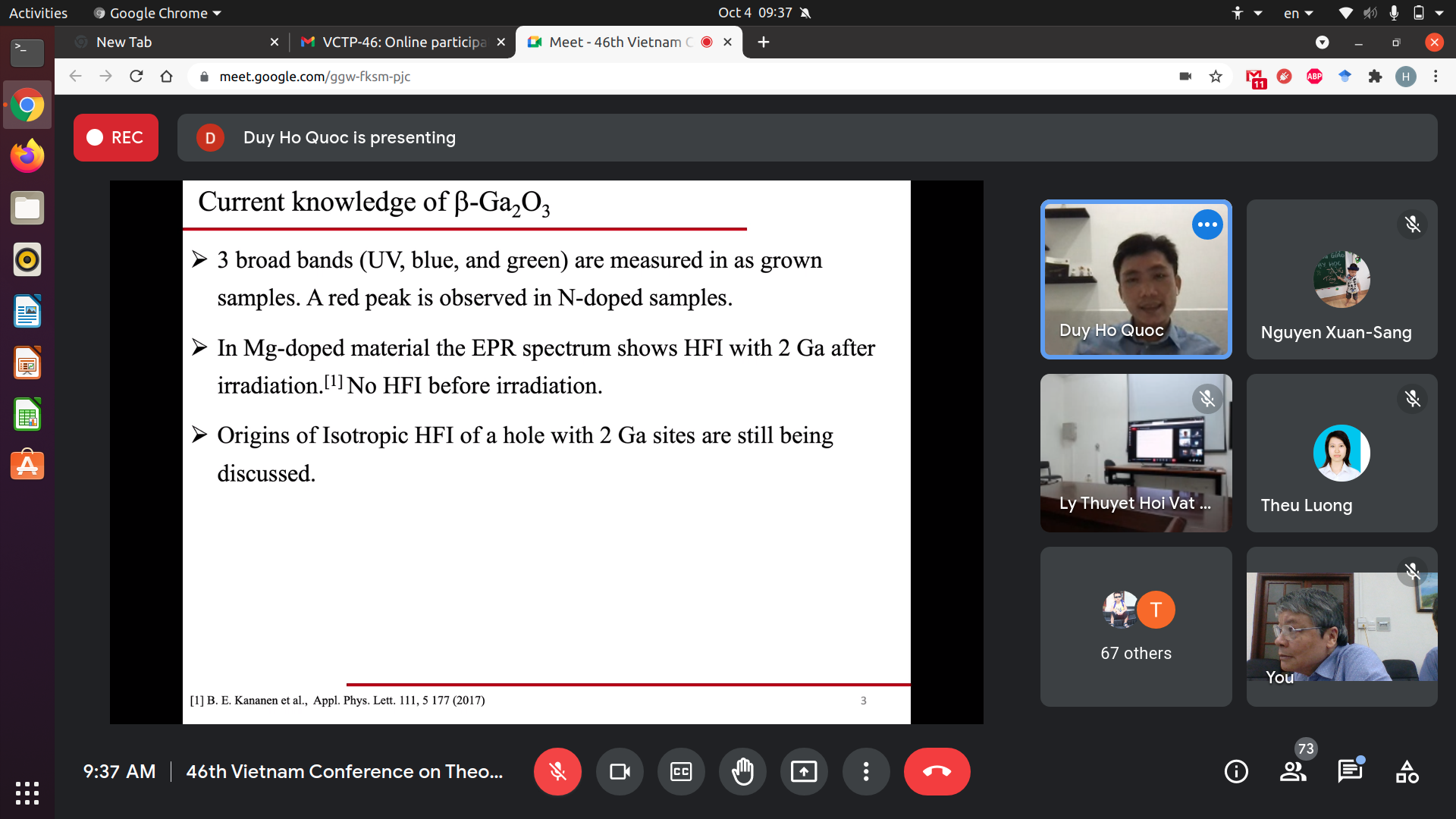1456x819 pixels.
Task: Open options on Duy Ho Quoc's tile
Action: [x=1207, y=224]
